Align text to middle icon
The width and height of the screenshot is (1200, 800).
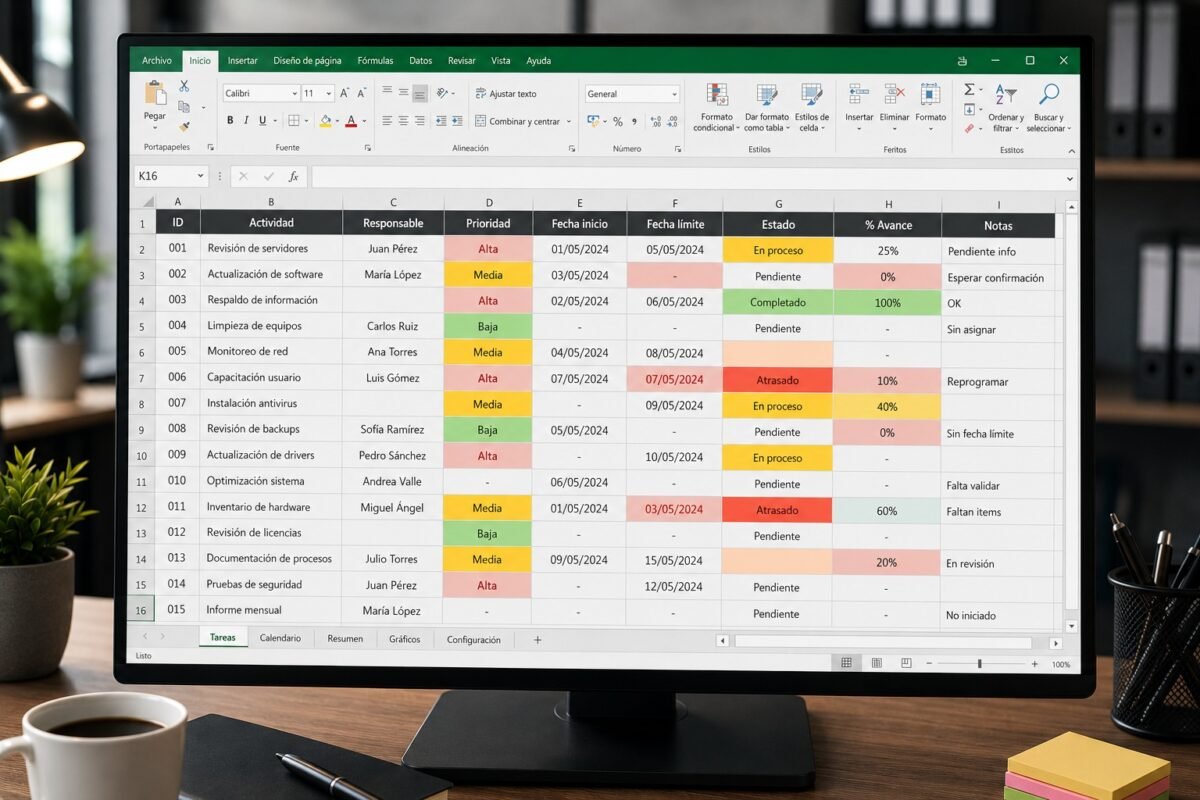[x=403, y=92]
